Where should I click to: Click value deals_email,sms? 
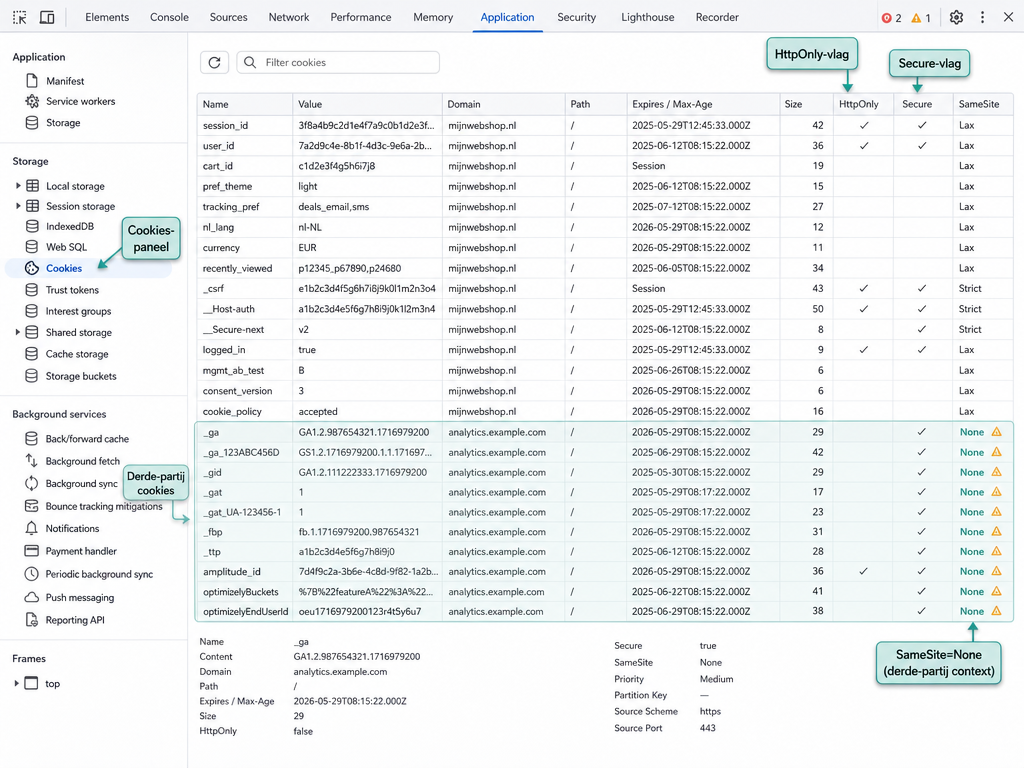tap(334, 207)
